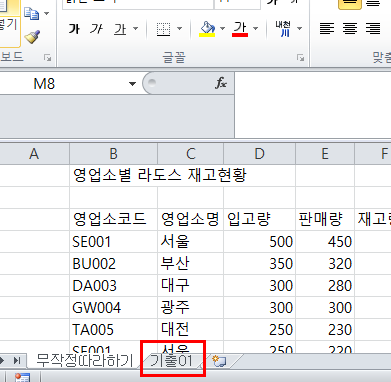The height and width of the screenshot is (382, 391).
Task: Select cell containing TA005
Action: coord(113,329)
